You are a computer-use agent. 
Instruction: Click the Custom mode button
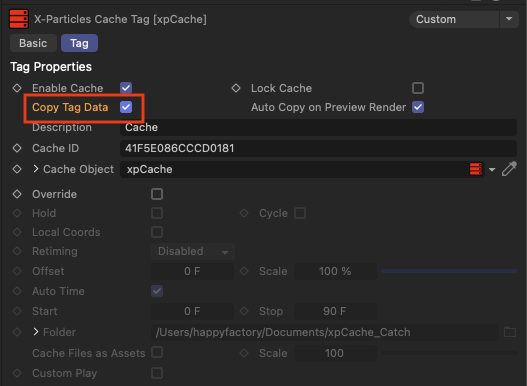coord(454,19)
